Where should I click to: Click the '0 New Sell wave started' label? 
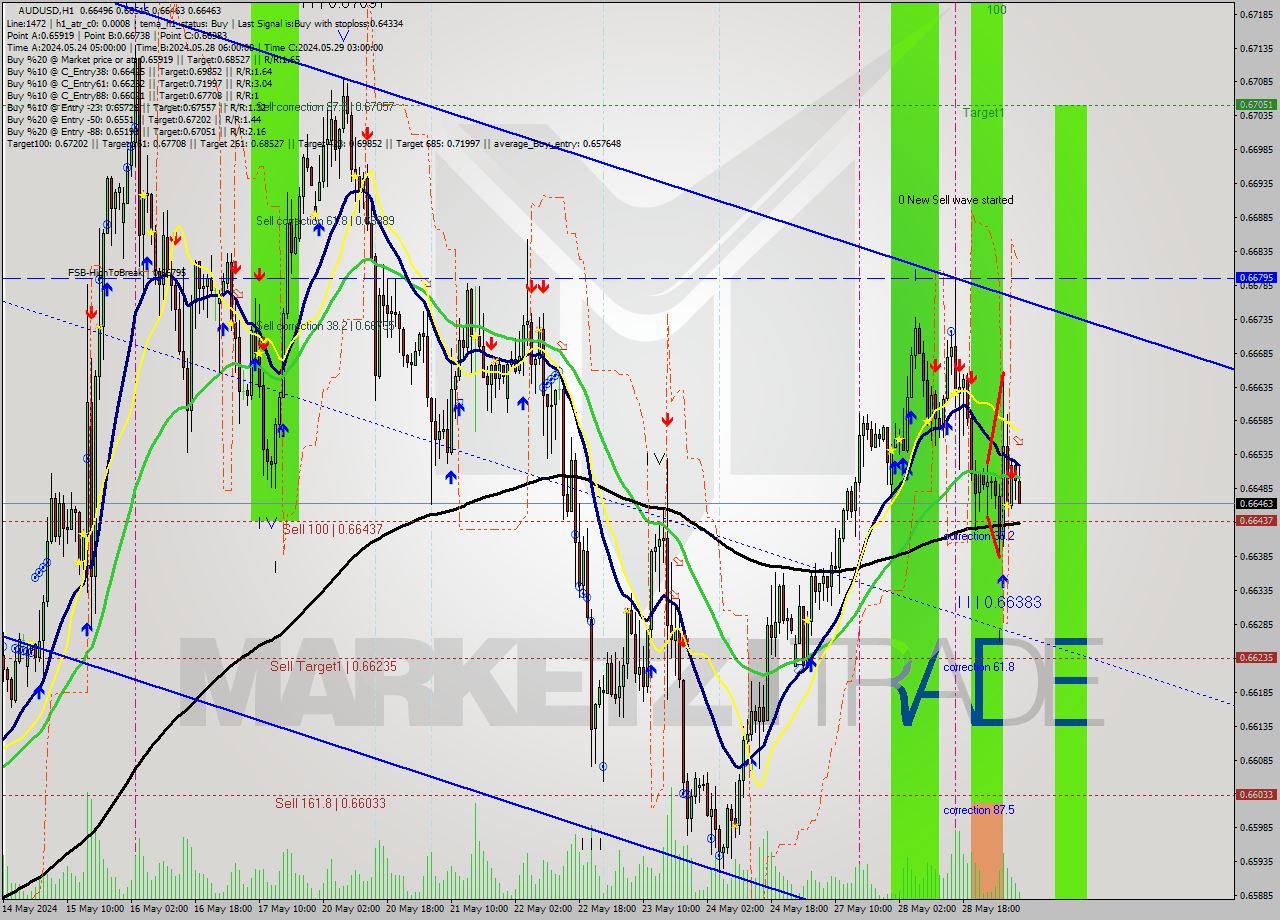(x=955, y=200)
